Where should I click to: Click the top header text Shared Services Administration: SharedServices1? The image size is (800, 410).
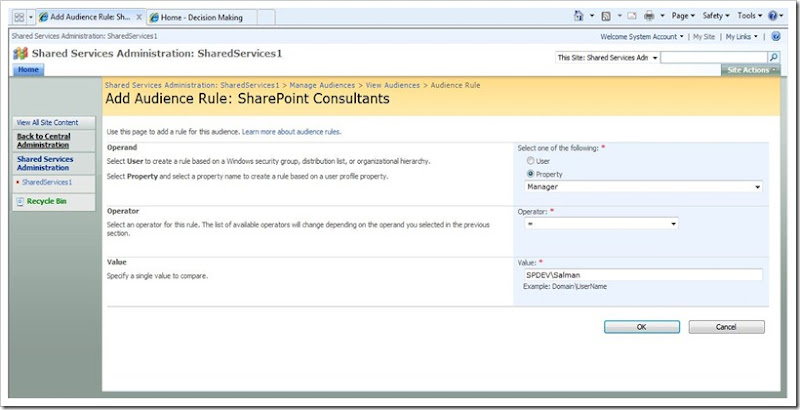click(x=84, y=36)
